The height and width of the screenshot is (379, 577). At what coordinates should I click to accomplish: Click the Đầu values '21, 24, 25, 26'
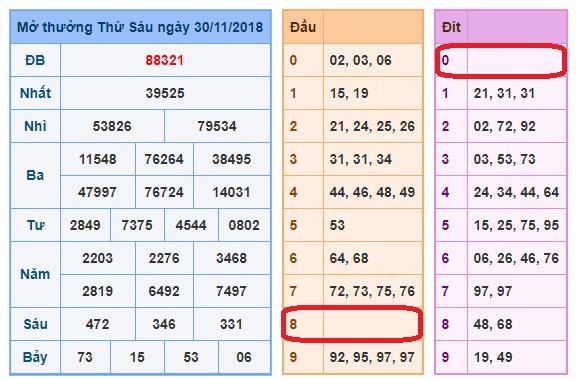pos(372,126)
